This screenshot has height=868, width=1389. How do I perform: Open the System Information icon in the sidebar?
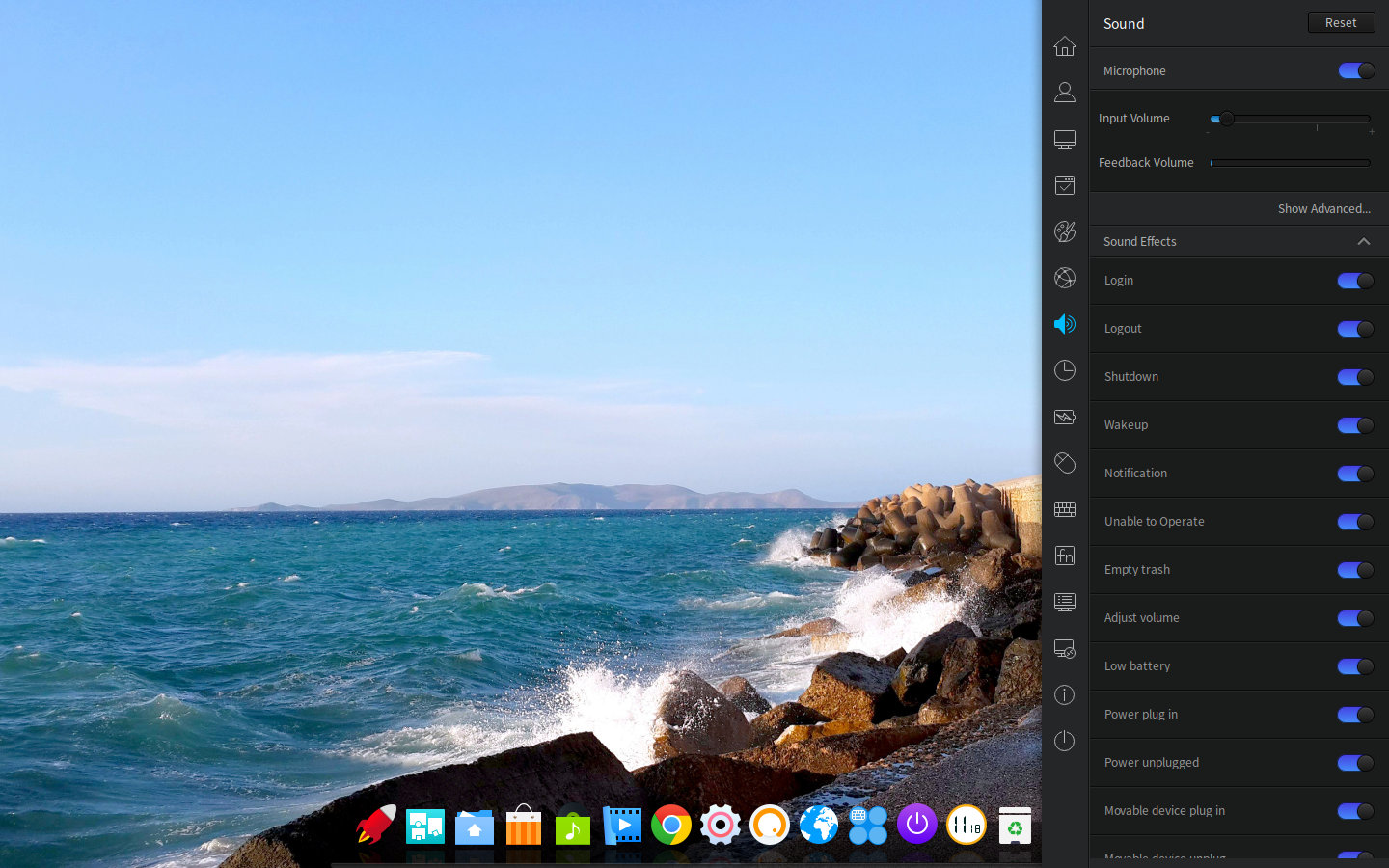click(x=1065, y=694)
